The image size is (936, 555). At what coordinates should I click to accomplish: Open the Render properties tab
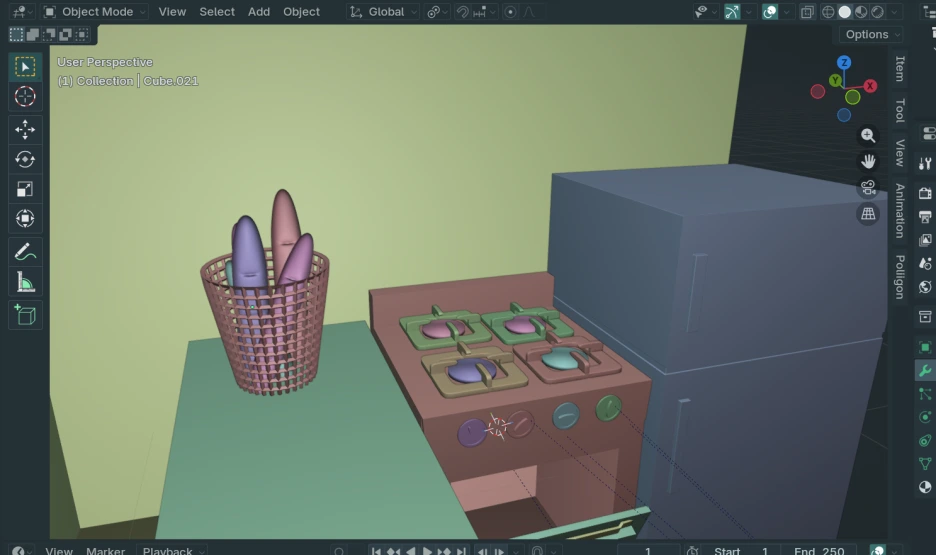[925, 193]
